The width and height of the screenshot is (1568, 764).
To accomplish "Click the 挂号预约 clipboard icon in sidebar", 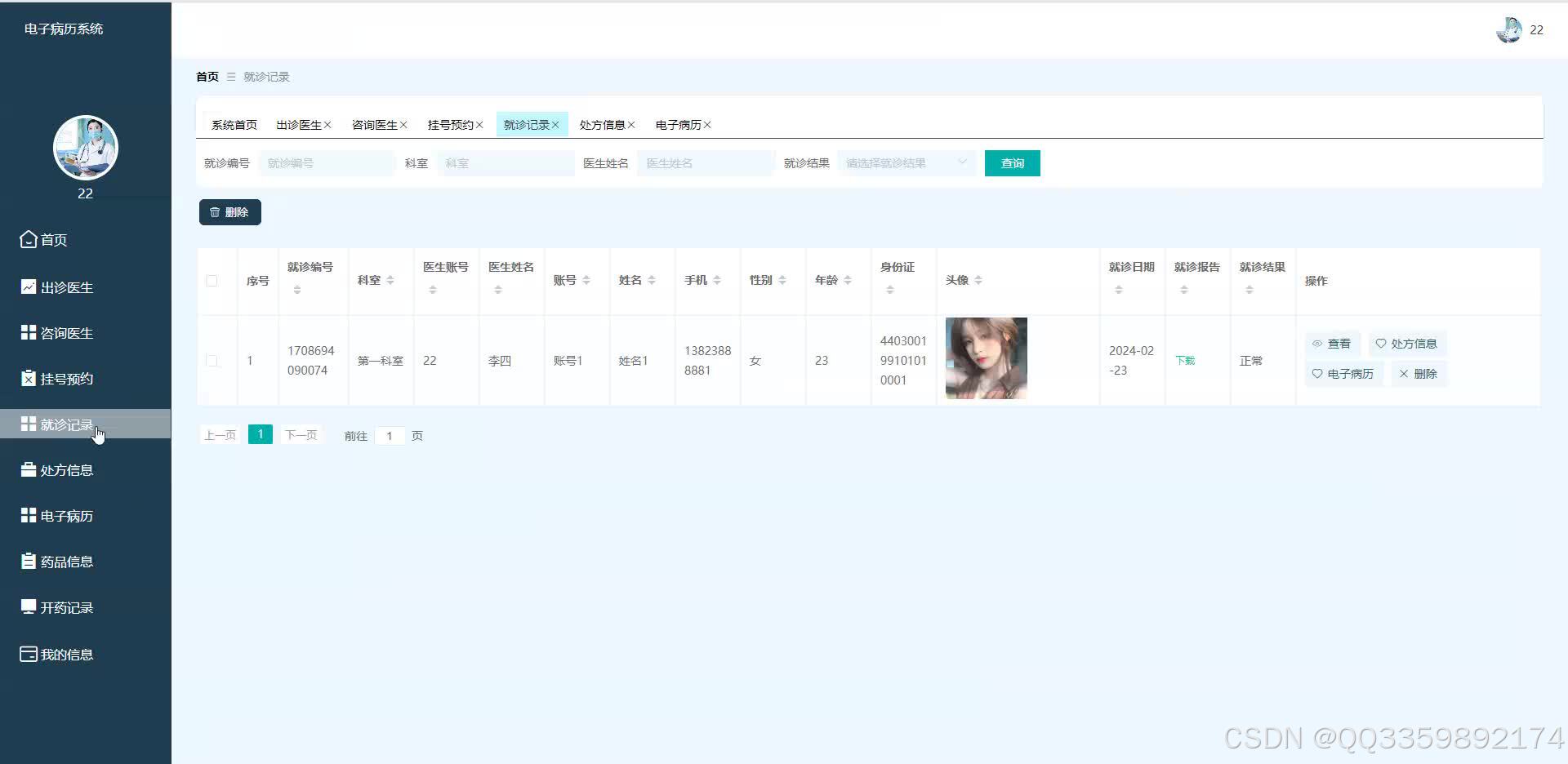I will pos(29,378).
